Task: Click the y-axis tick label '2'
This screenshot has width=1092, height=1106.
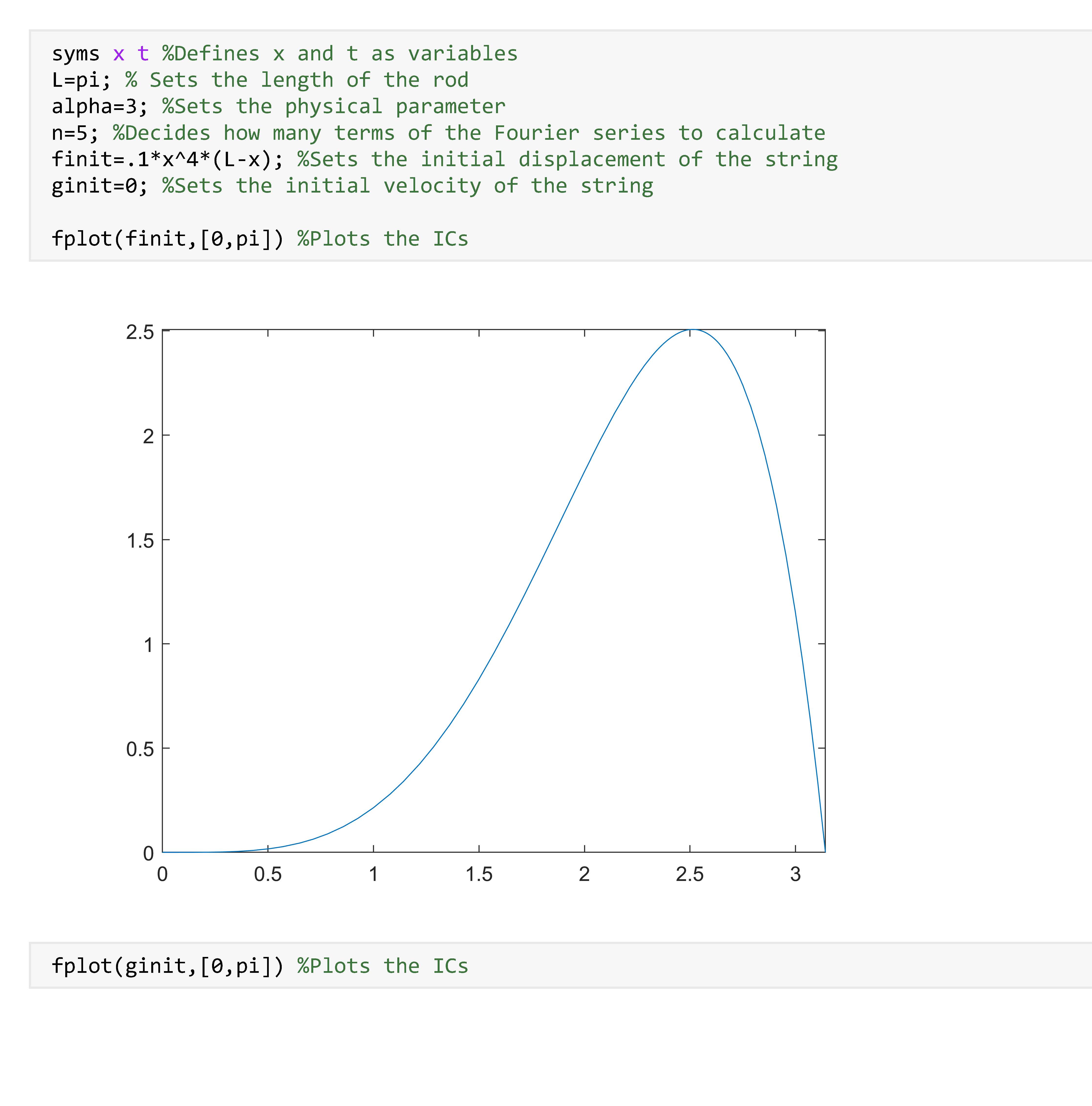Action: (148, 436)
